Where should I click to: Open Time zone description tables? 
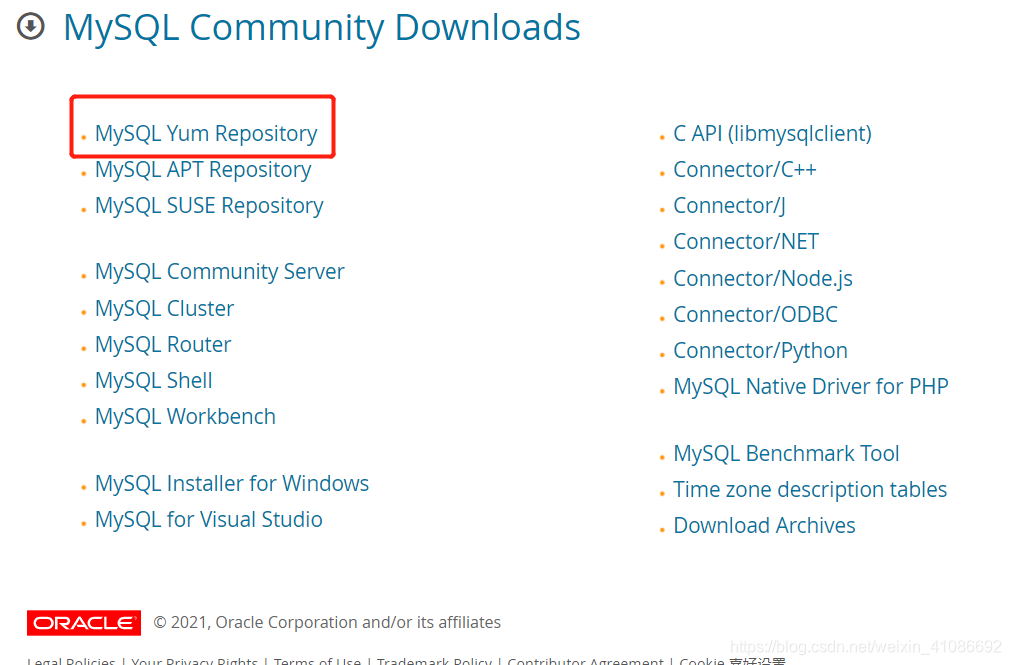tap(810, 490)
